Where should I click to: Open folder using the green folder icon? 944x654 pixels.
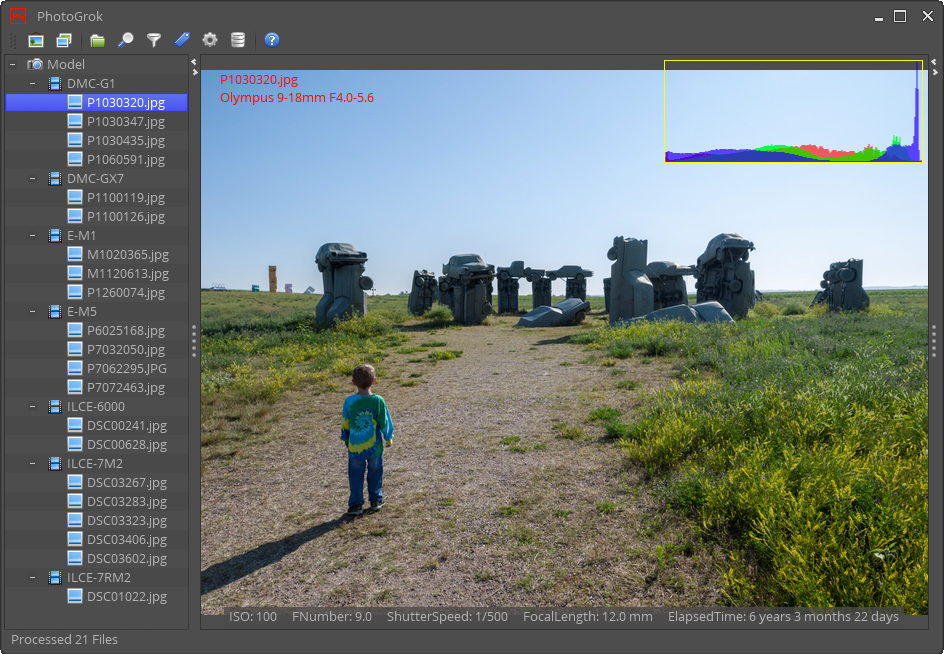pos(97,40)
